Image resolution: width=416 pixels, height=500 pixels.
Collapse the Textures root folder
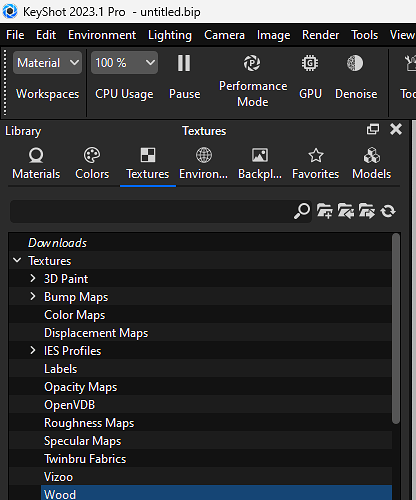[17, 260]
